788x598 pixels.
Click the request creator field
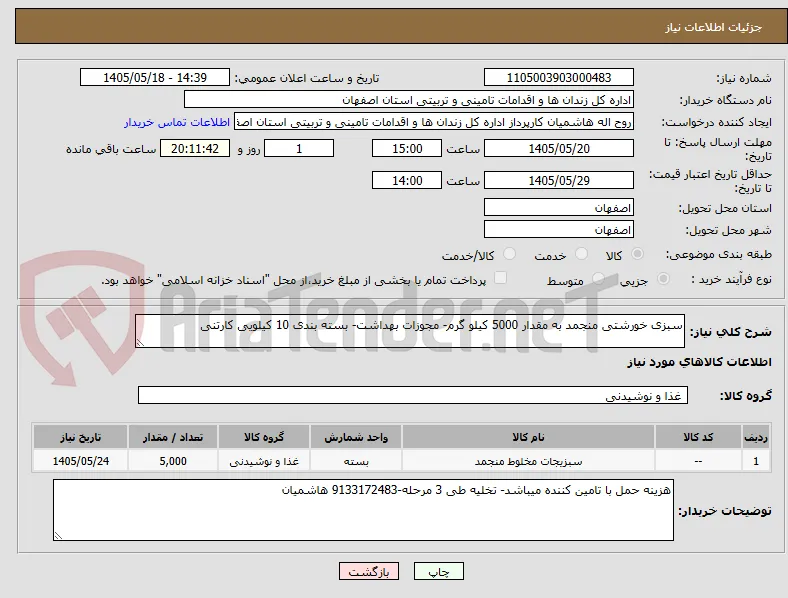(x=434, y=122)
